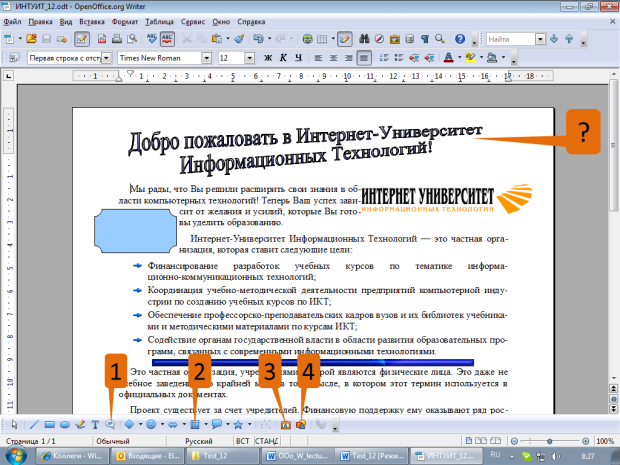Toggle Edit File mode icon
Screen dimensions: 620x465
[82, 39]
